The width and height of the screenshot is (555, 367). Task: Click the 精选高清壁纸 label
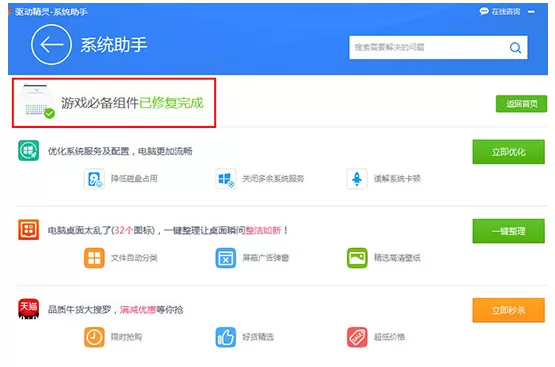[x=397, y=258]
